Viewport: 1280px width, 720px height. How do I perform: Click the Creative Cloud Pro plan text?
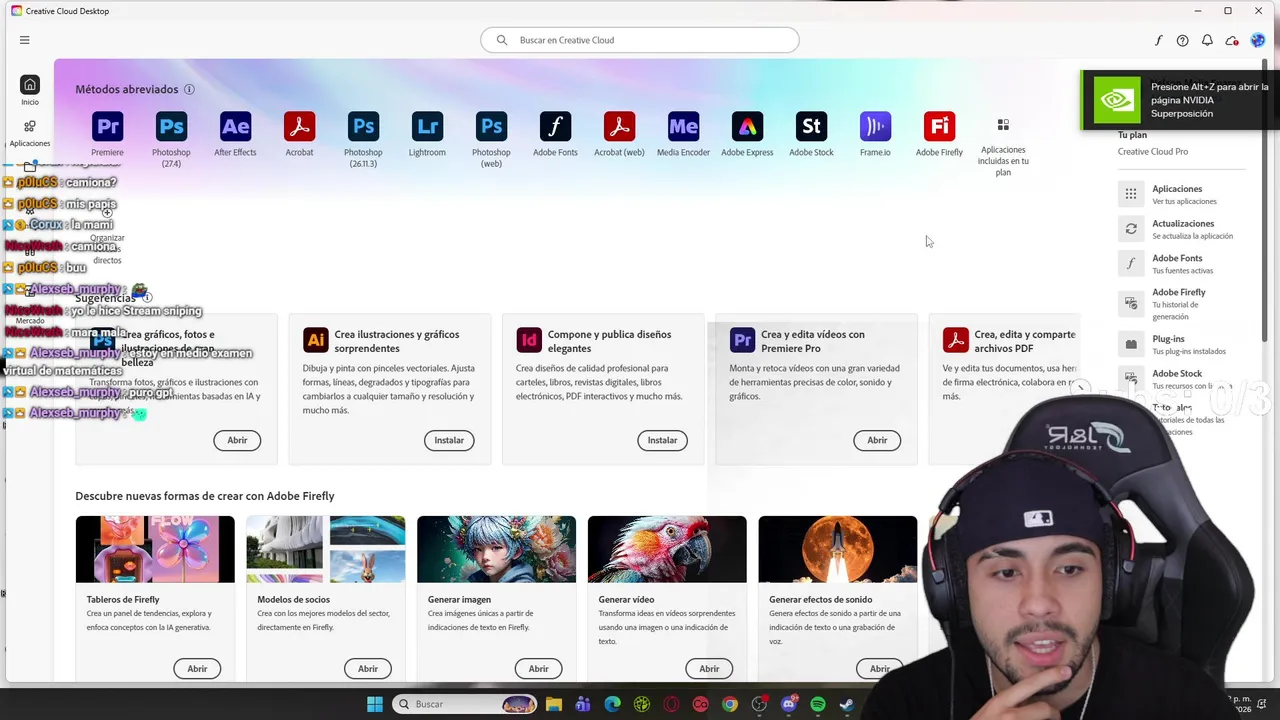(1153, 152)
